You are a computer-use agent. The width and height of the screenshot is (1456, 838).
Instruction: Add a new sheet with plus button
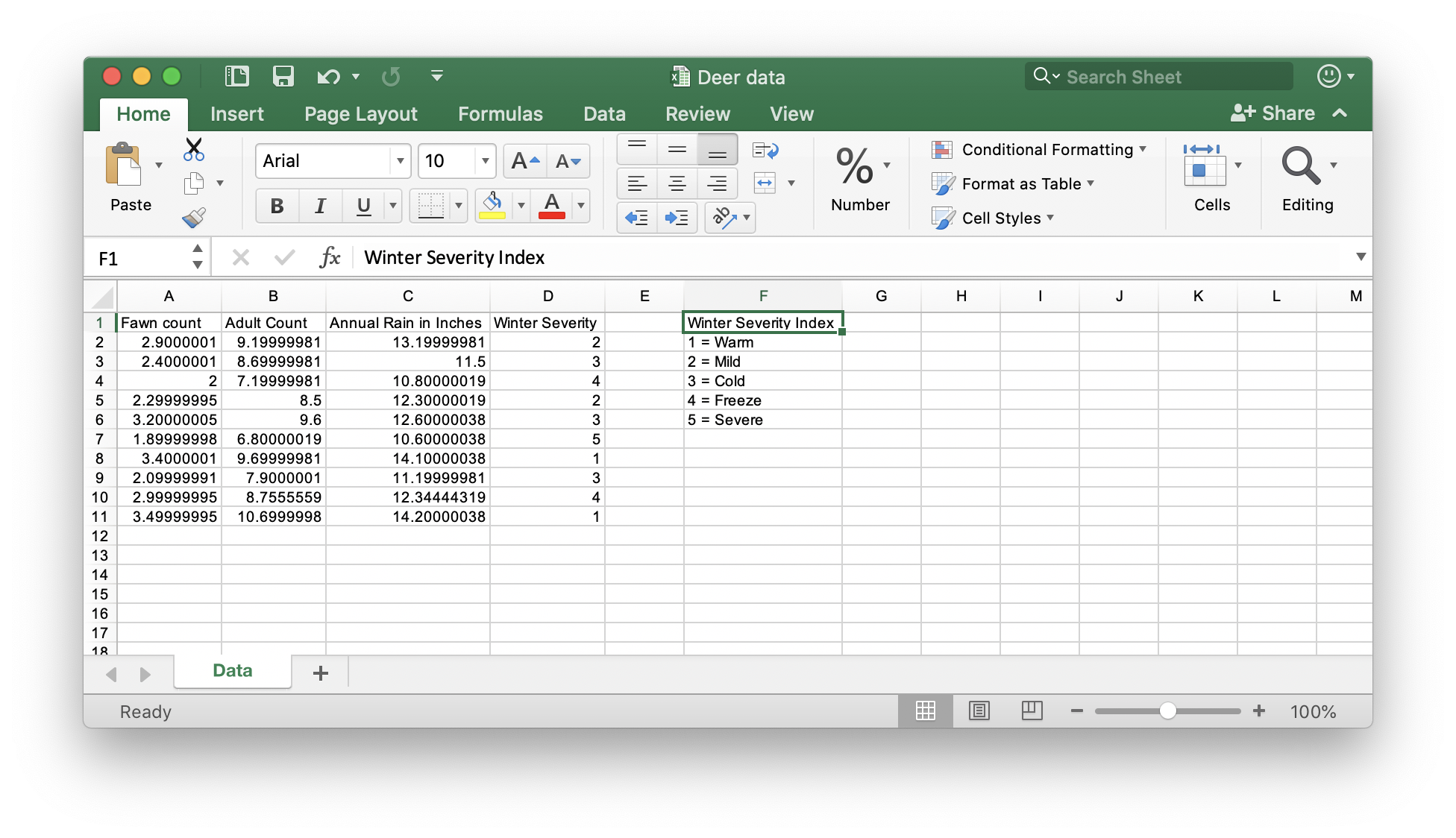coord(321,673)
